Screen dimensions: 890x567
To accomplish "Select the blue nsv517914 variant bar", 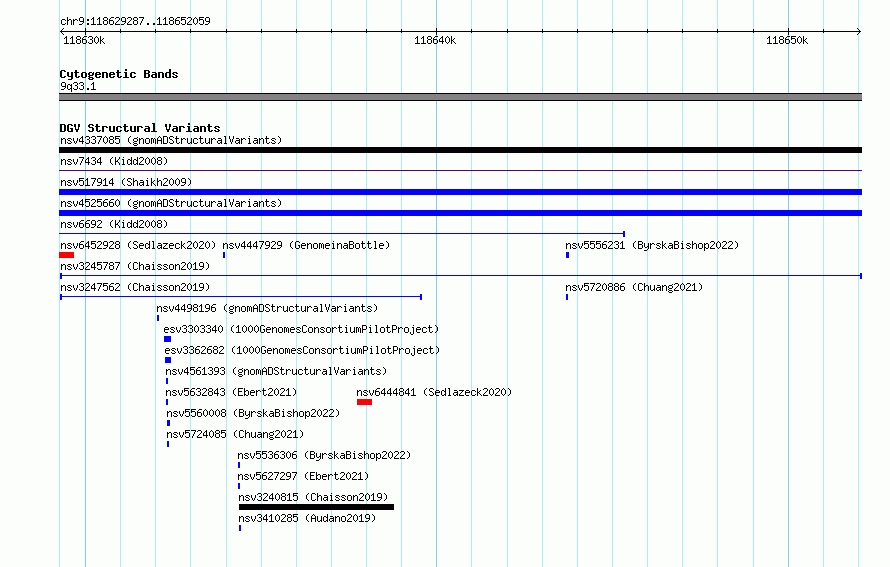I will click(x=460, y=192).
